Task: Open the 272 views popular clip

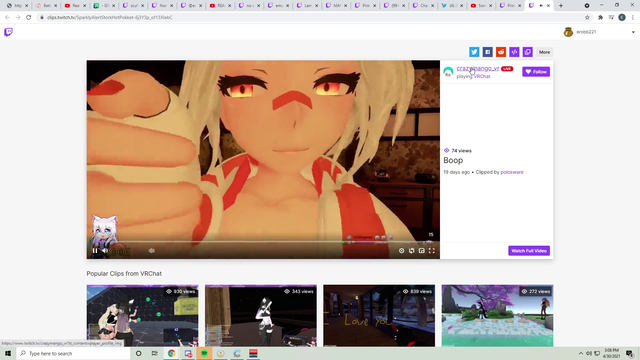Action: point(497,316)
